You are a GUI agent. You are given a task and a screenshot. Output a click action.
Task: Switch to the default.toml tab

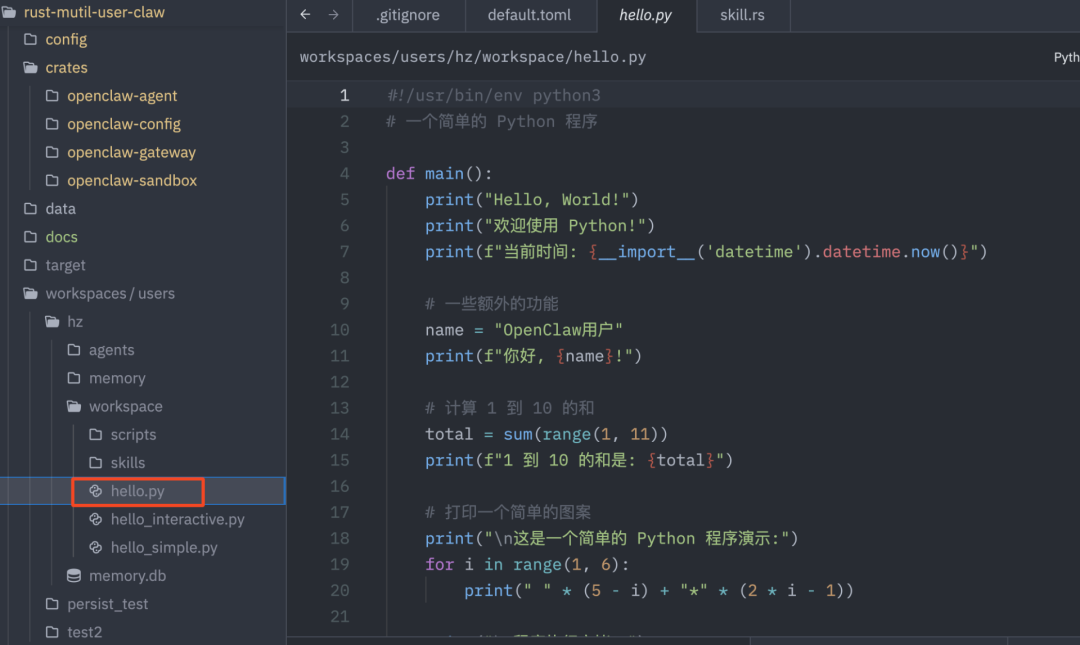[527, 15]
